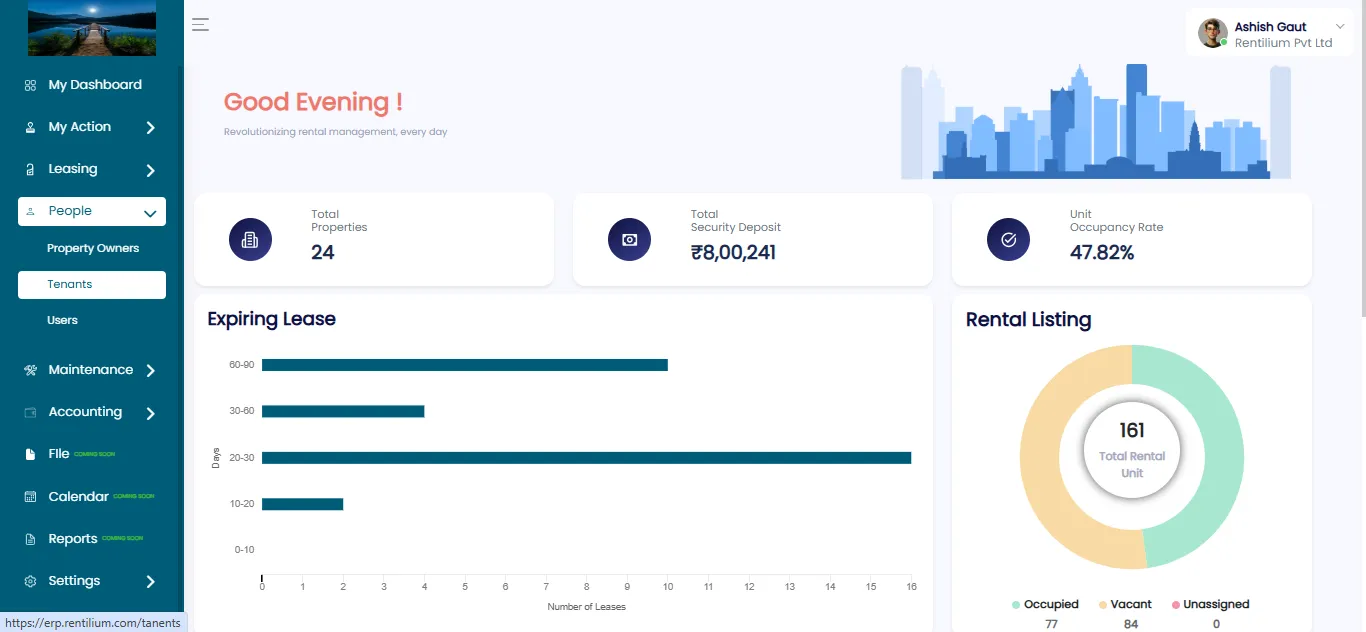The image size is (1366, 632).
Task: Expand the My Action submenu chevron
Action: coord(150,128)
